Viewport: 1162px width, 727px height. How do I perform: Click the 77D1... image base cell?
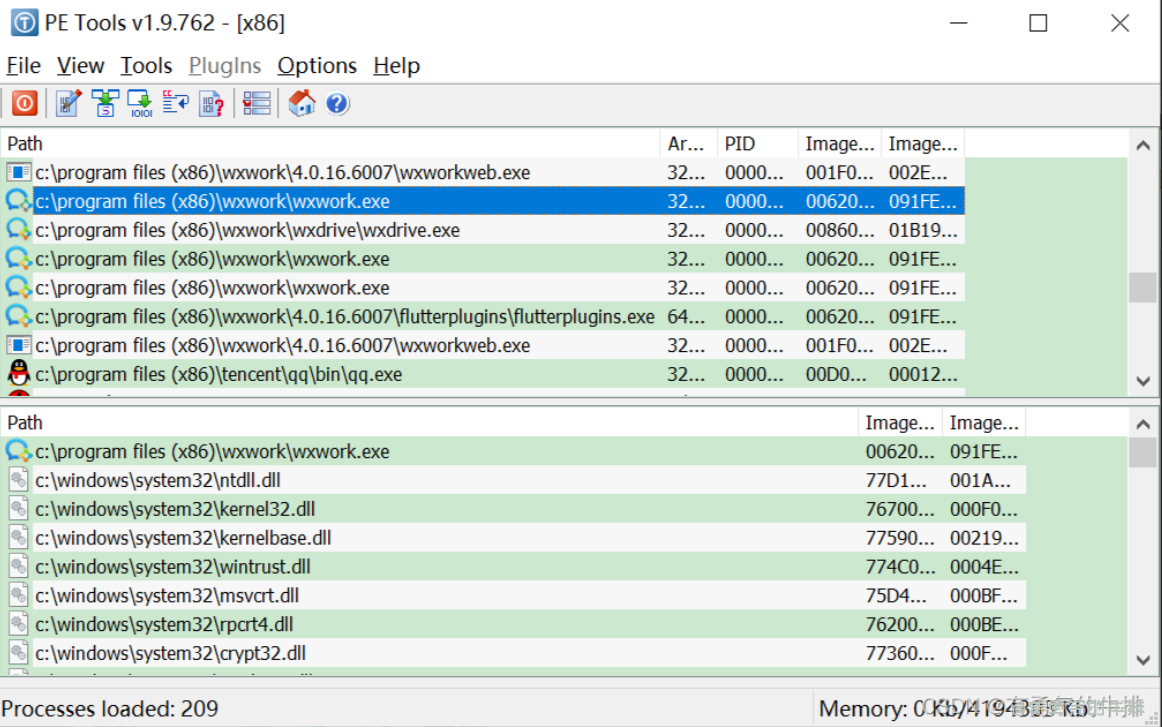(896, 480)
